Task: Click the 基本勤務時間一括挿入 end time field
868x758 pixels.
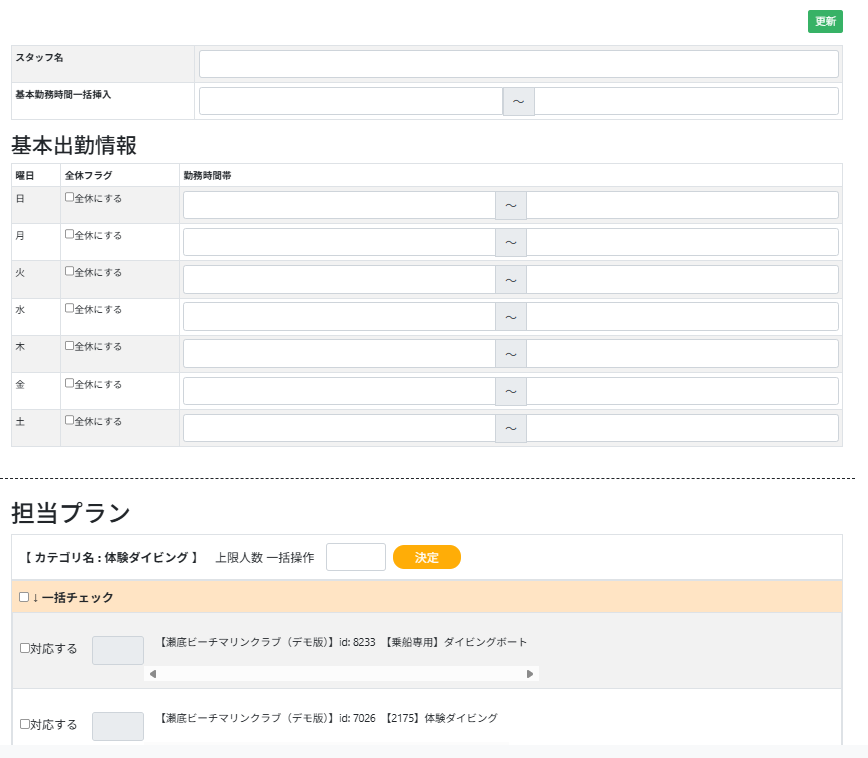Action: (x=686, y=101)
